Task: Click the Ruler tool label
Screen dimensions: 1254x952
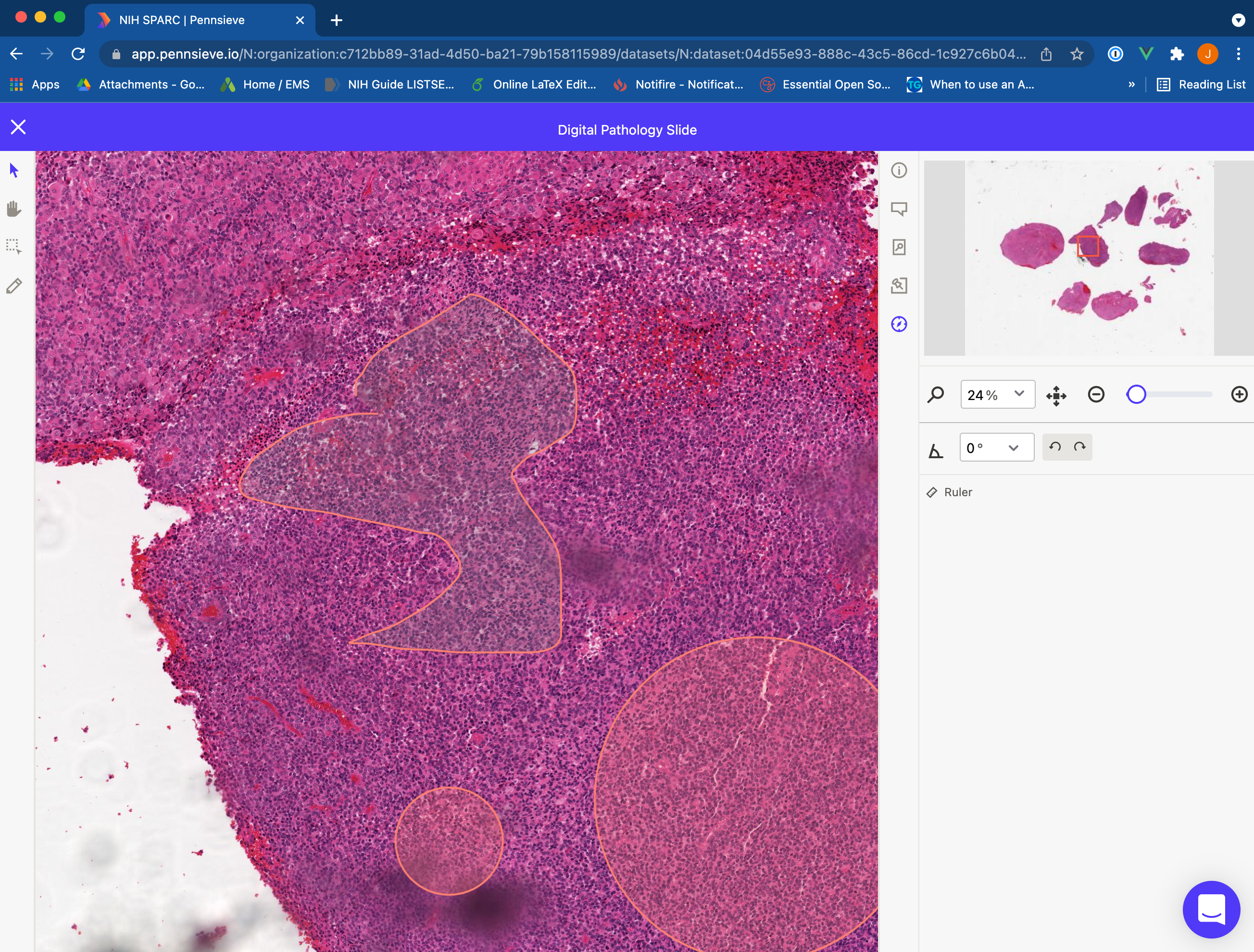Action: coord(958,492)
